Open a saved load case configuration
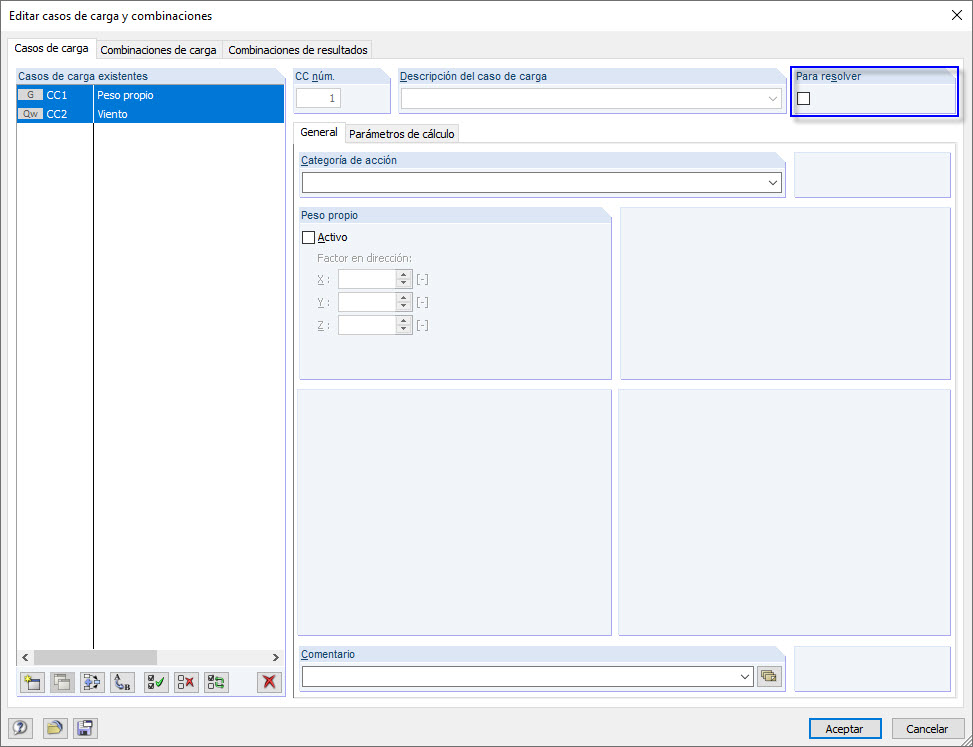Viewport: 973px width, 747px height. tap(54, 728)
